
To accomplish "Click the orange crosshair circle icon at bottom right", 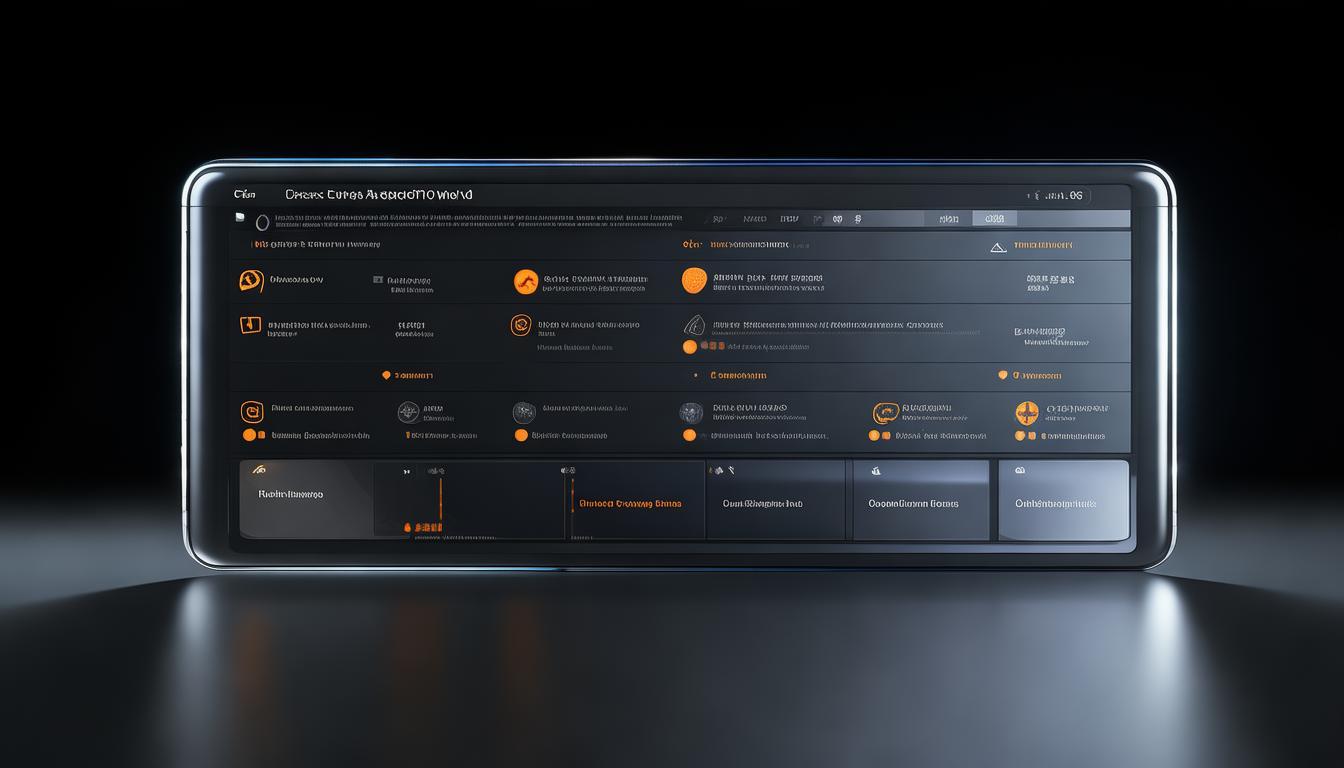I will click(x=1027, y=413).
